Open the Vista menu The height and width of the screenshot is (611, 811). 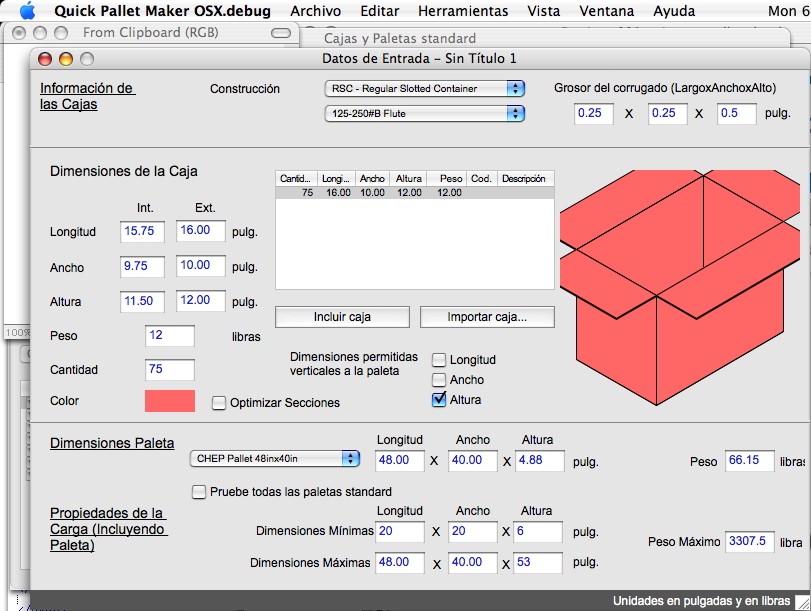click(544, 11)
